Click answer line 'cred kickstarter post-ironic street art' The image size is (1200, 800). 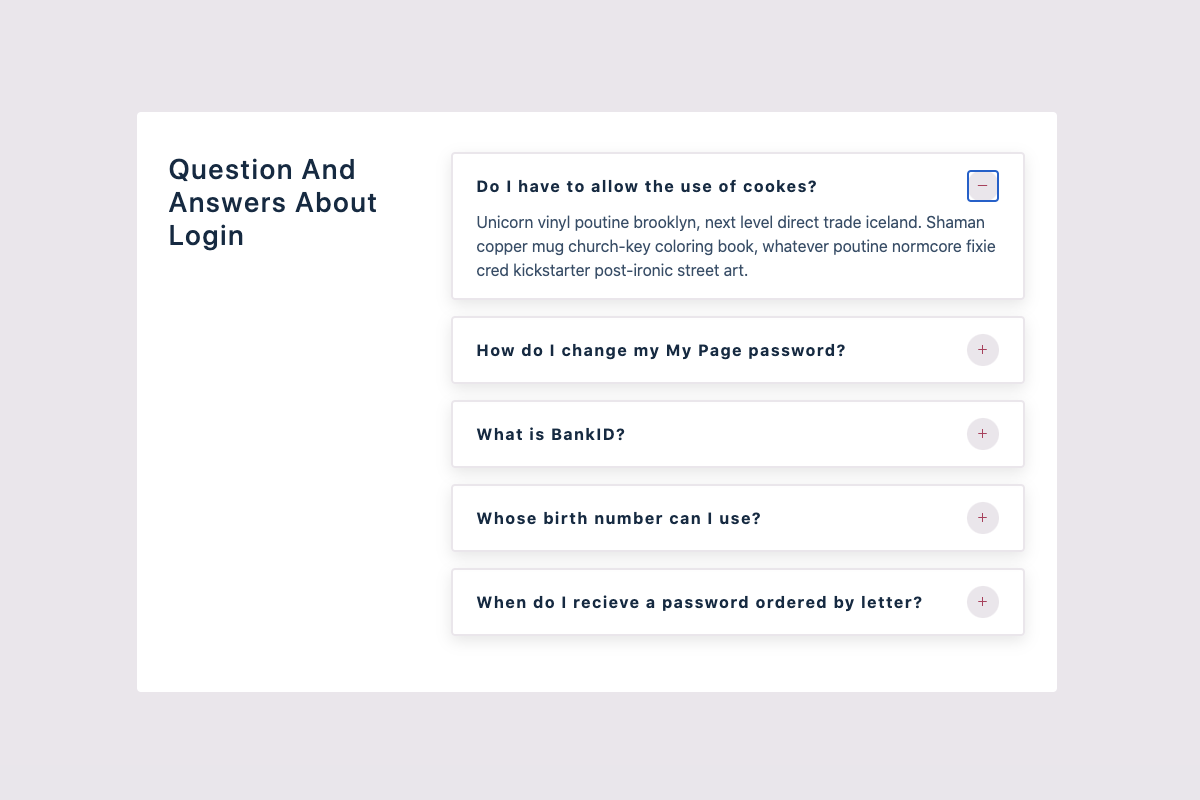pyautogui.click(x=612, y=271)
